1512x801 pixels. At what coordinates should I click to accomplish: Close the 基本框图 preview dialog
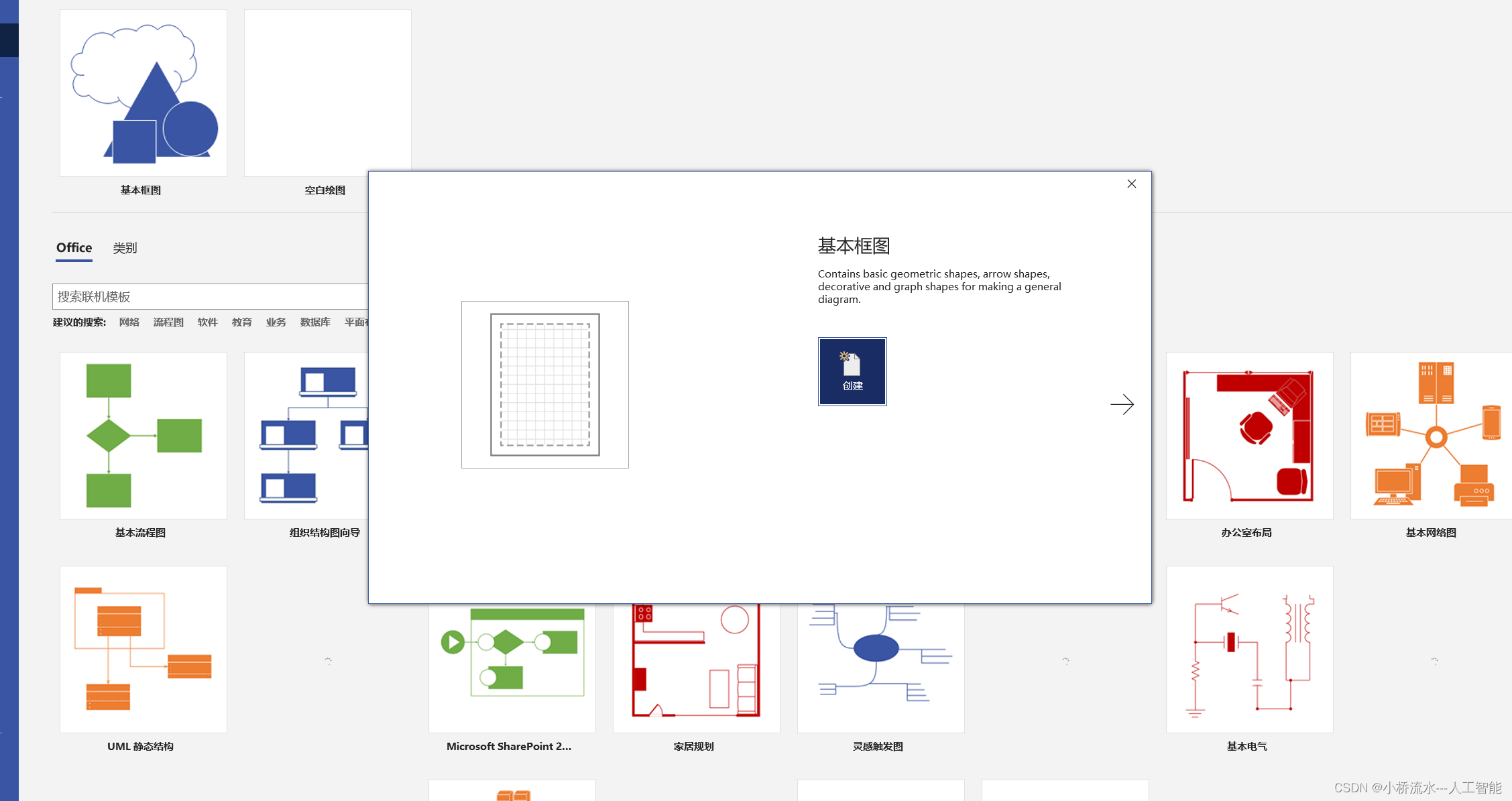click(1132, 184)
